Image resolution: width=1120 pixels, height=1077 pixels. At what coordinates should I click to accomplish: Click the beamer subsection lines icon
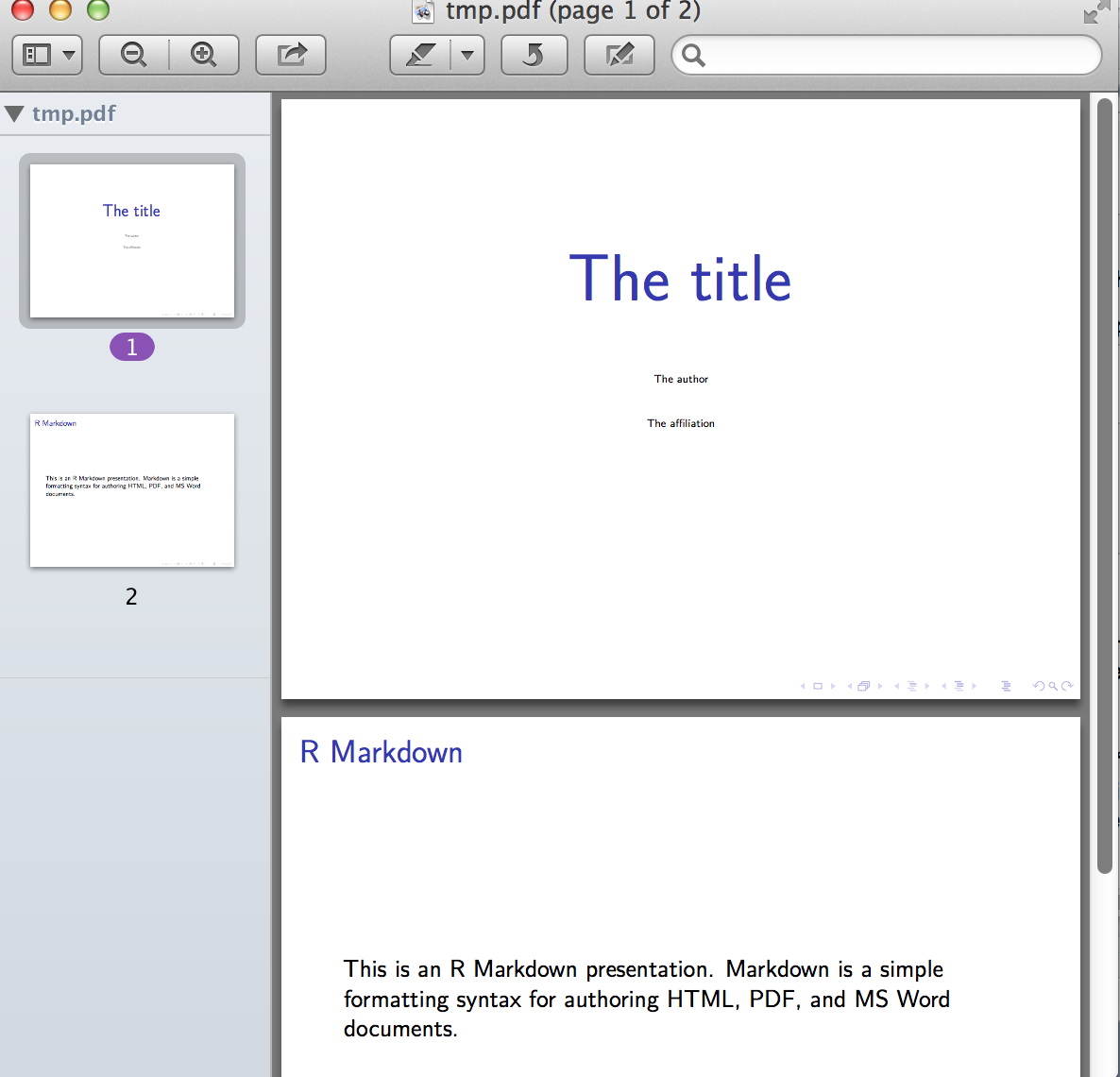pos(912,686)
